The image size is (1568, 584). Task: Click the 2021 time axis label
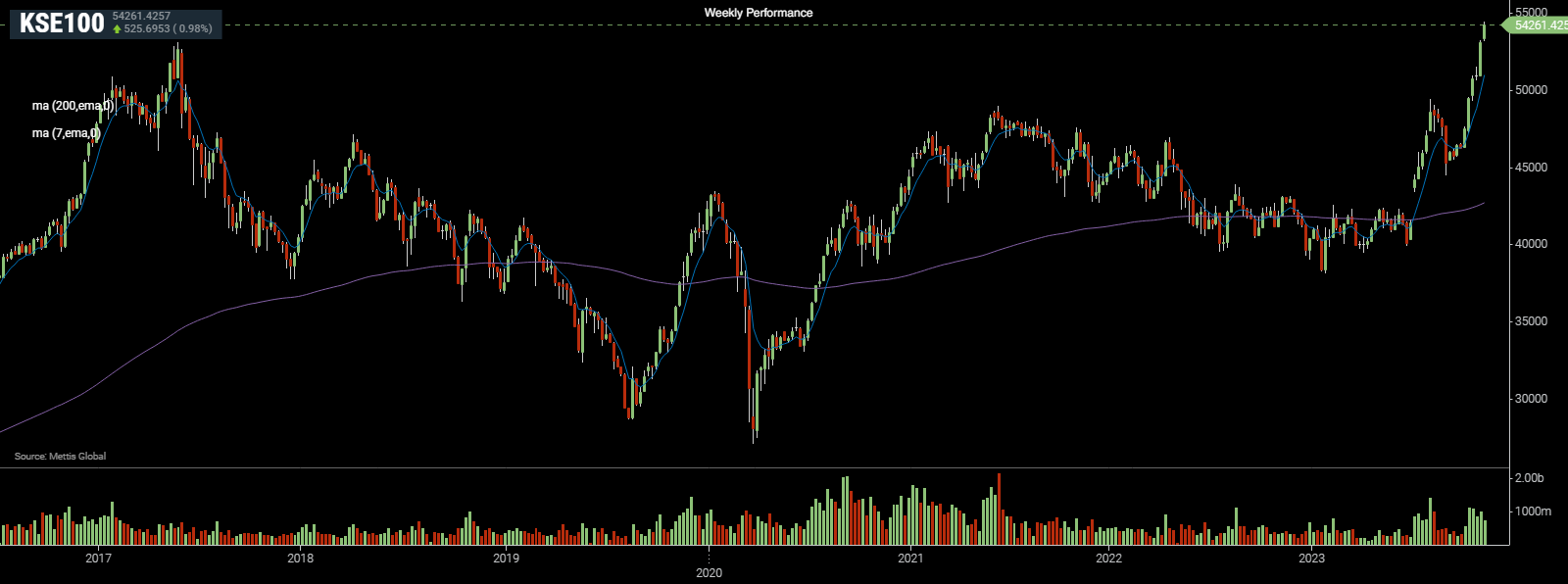click(910, 559)
